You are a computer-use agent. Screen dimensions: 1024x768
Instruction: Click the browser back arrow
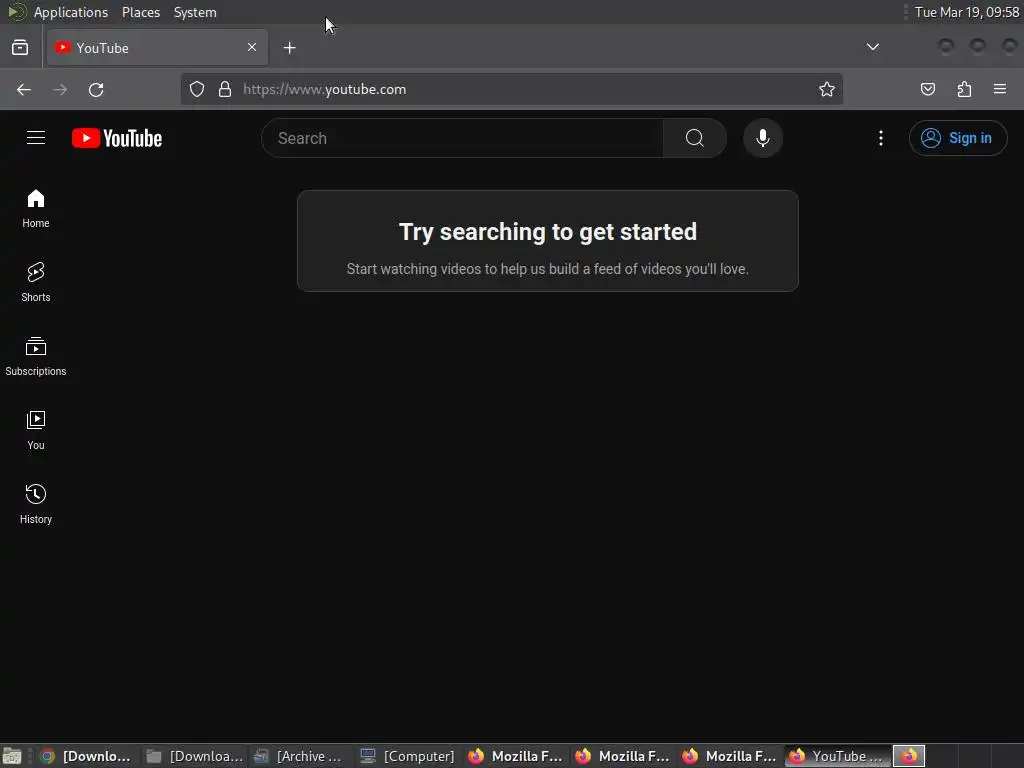tap(24, 89)
